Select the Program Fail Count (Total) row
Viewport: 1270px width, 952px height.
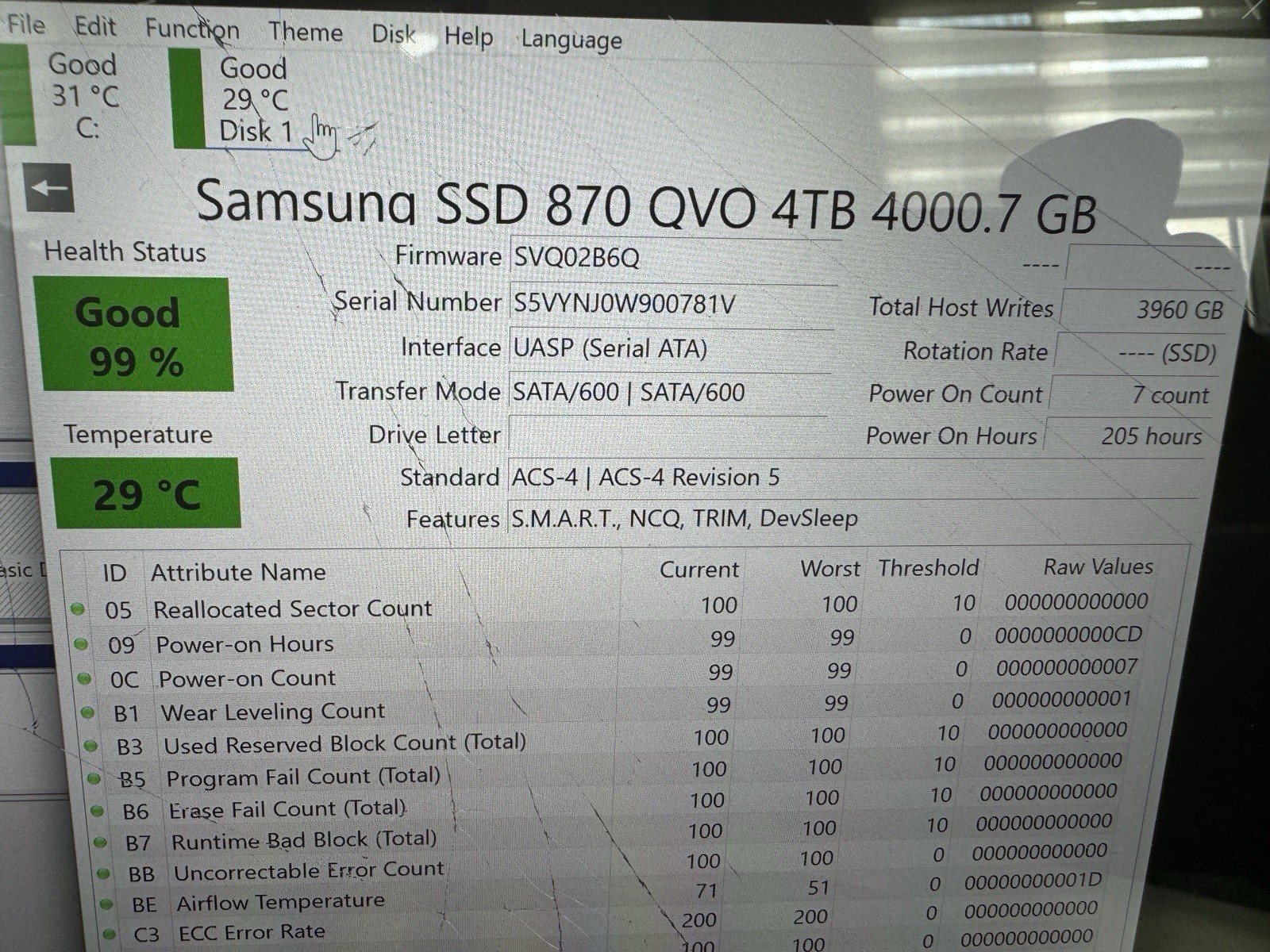point(611,772)
